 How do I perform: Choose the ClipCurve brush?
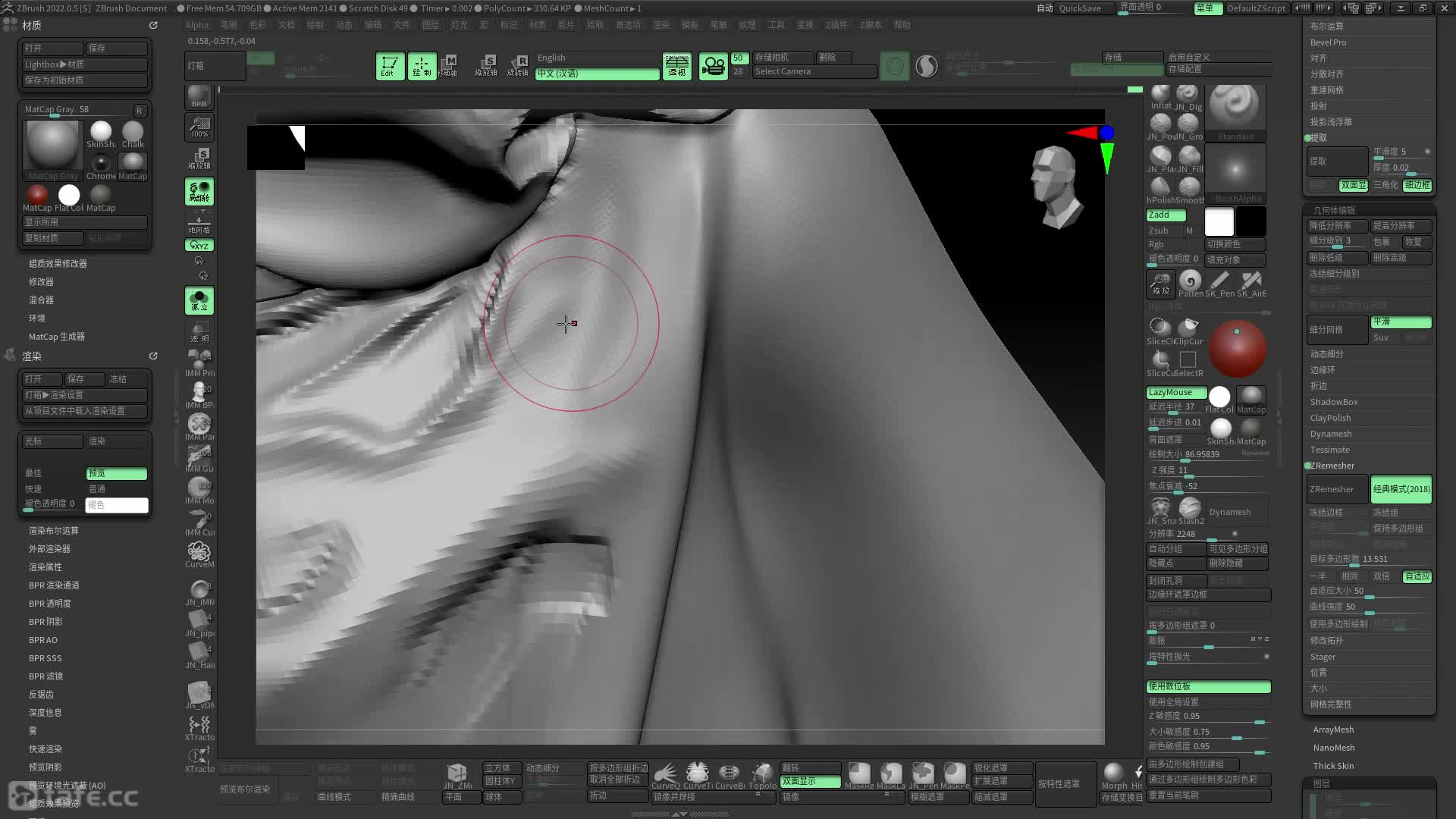(x=1189, y=331)
